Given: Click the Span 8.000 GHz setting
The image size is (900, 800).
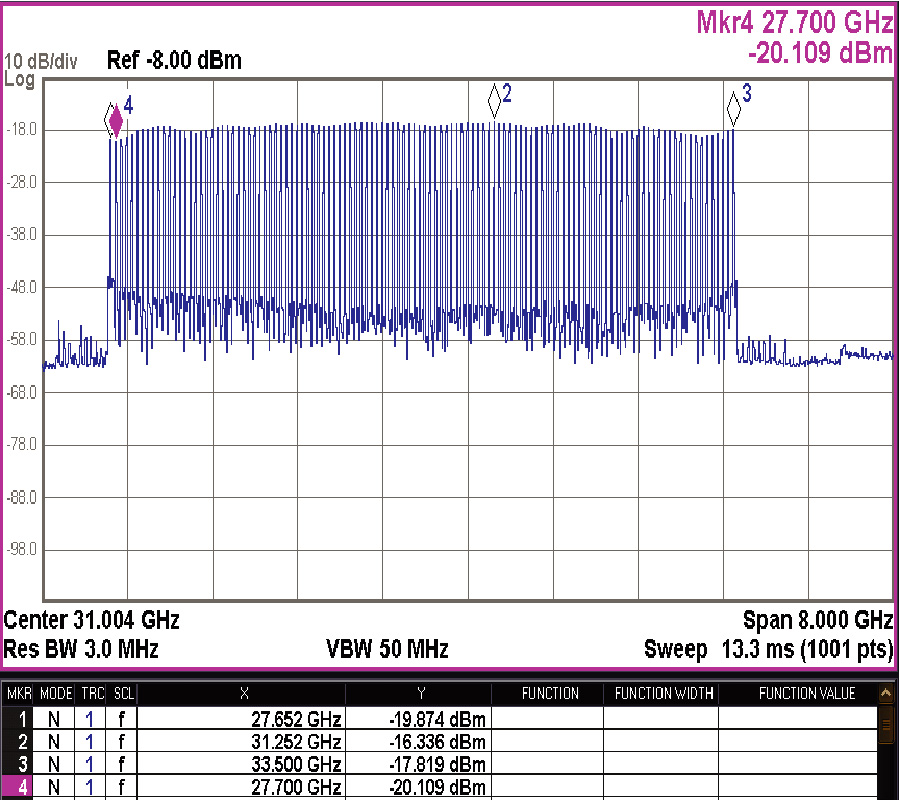Looking at the screenshot, I should (x=817, y=619).
